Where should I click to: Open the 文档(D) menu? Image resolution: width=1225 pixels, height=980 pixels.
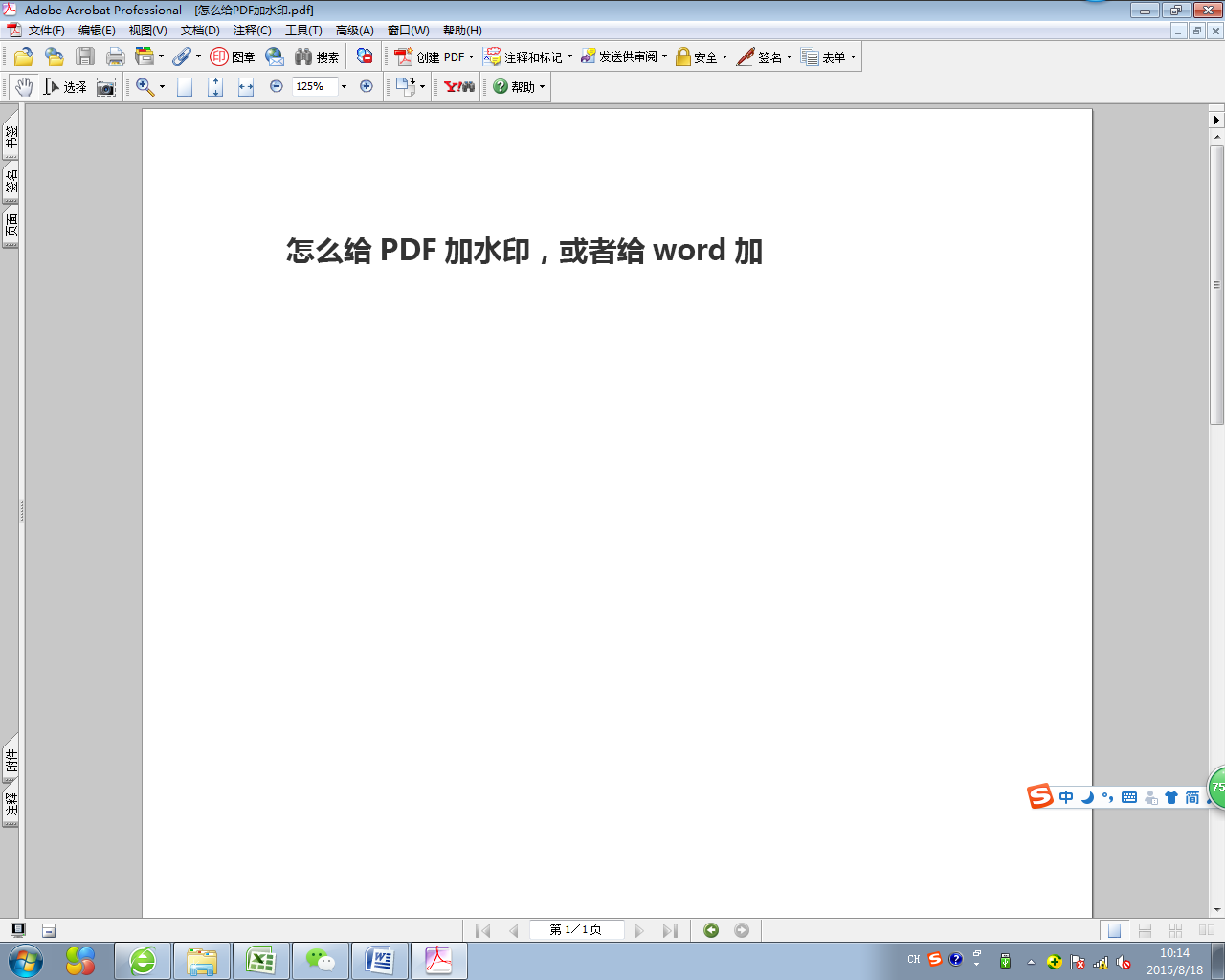tap(200, 31)
